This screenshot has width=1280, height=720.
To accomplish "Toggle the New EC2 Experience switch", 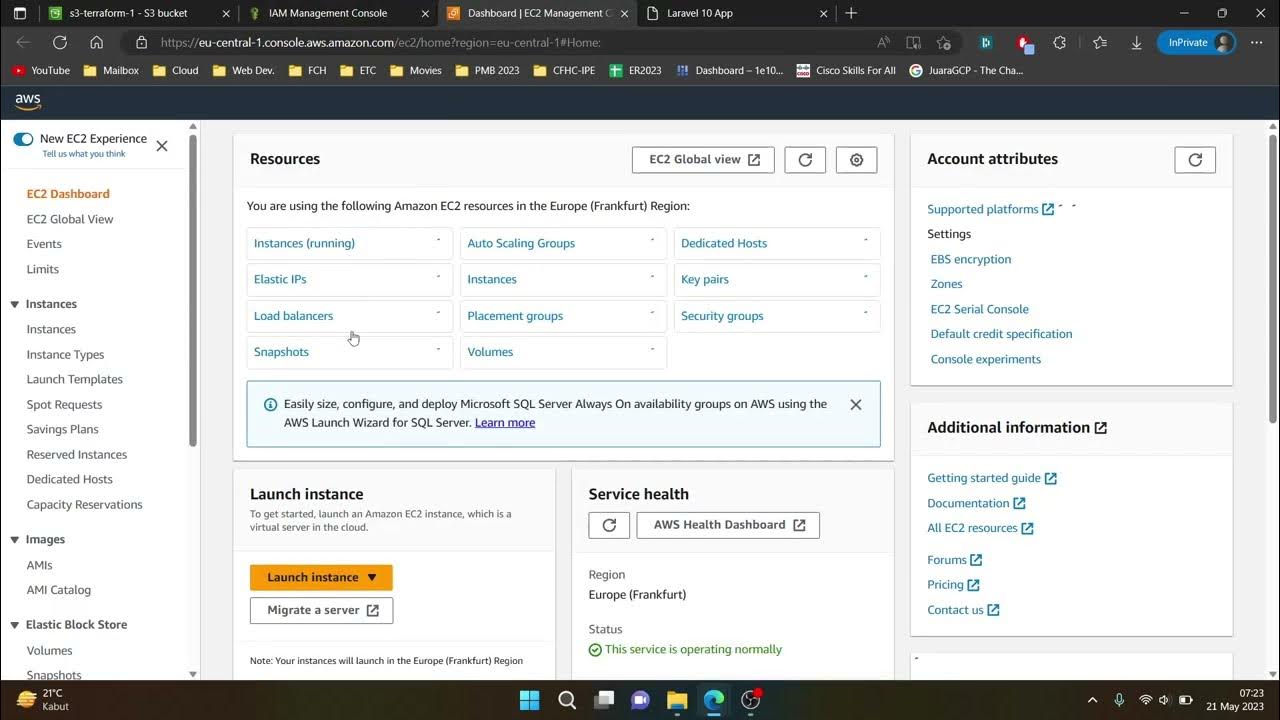I will [x=23, y=139].
